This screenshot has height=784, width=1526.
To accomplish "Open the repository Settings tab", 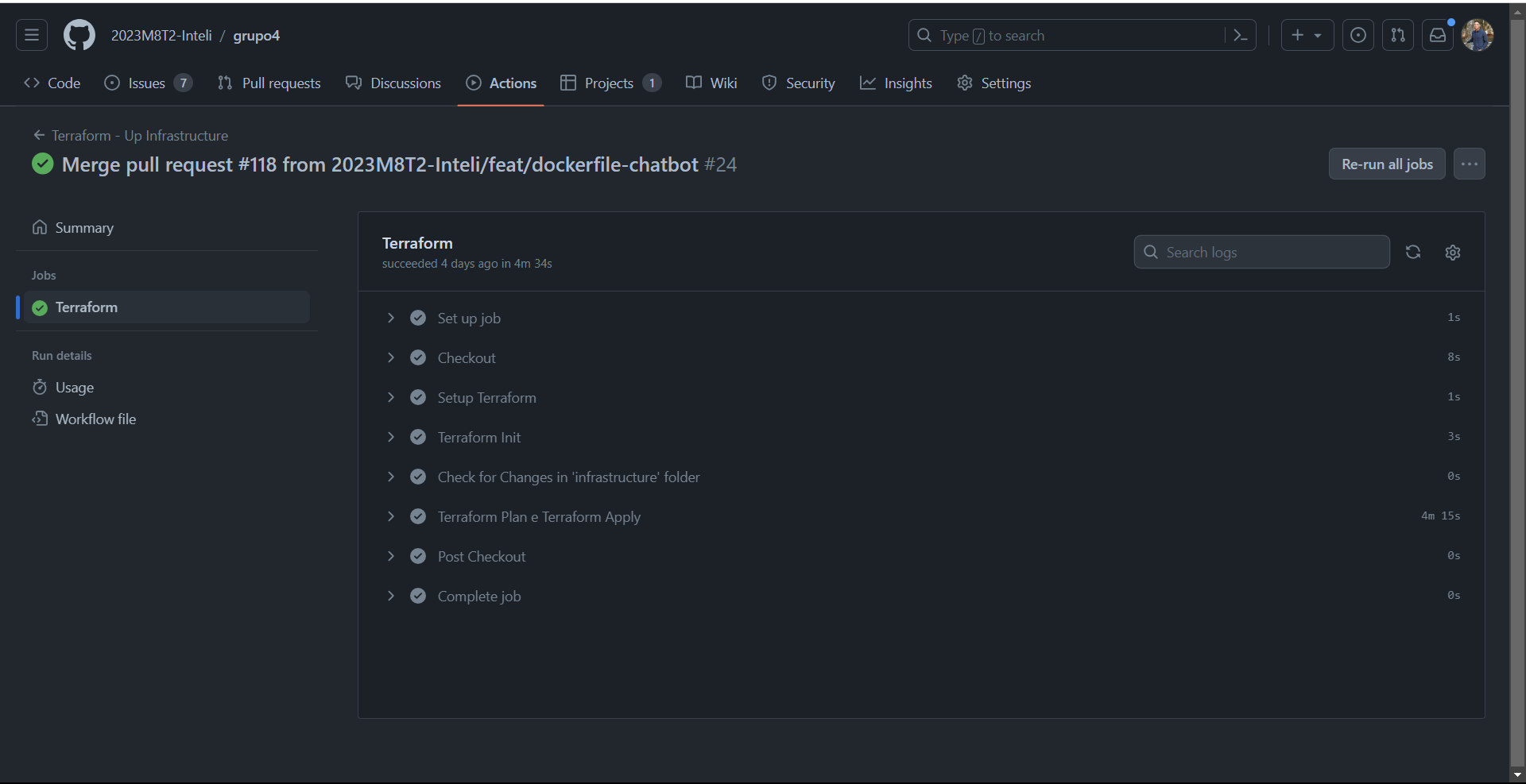I will coord(994,83).
